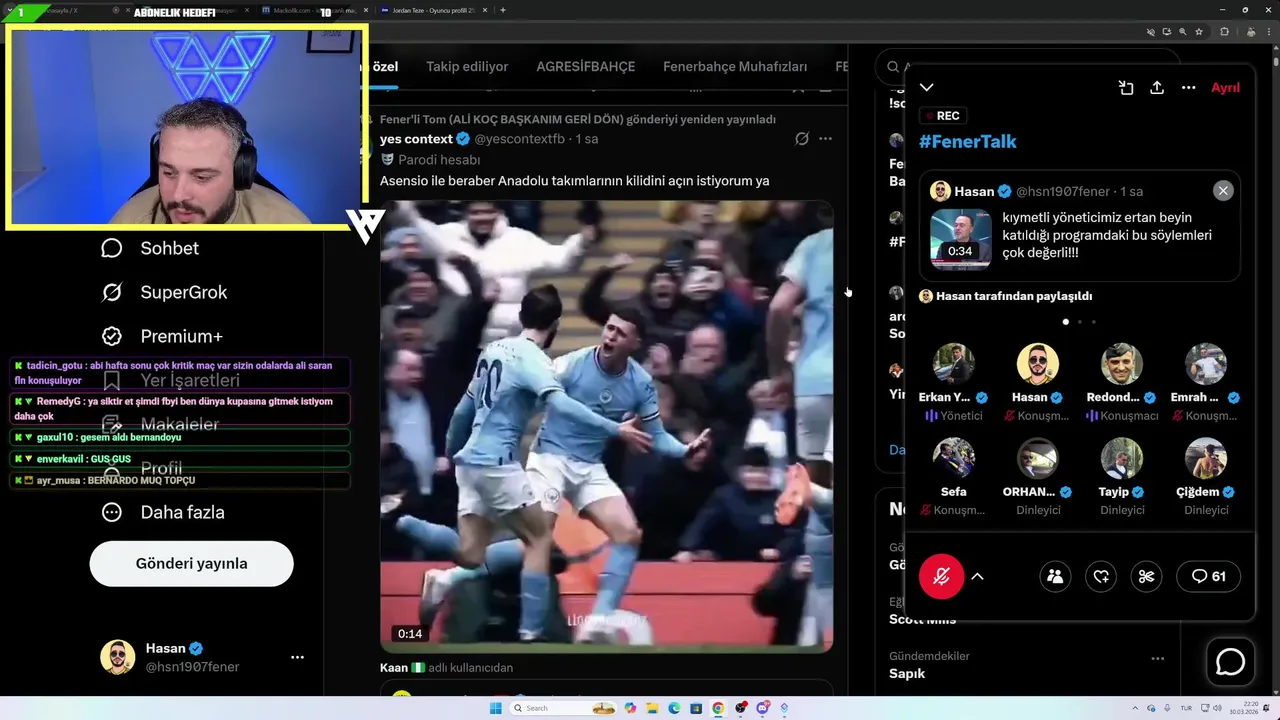Viewport: 1280px width, 720px height.
Task: Open @hsn1907fener handle in shared post
Action: click(x=1064, y=191)
